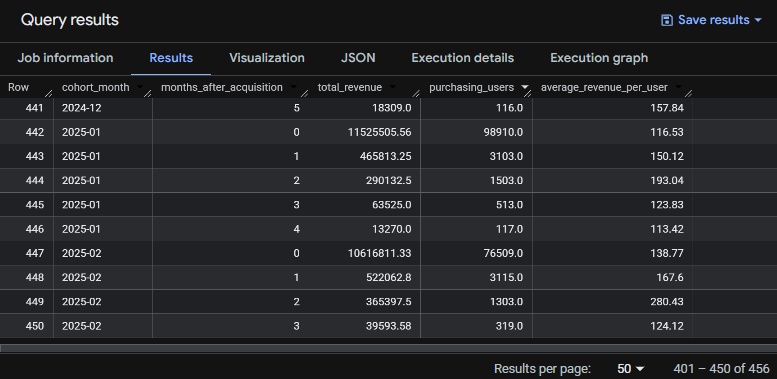777x379 pixels.
Task: Click average revenue value 280.43
Action: pos(667,302)
